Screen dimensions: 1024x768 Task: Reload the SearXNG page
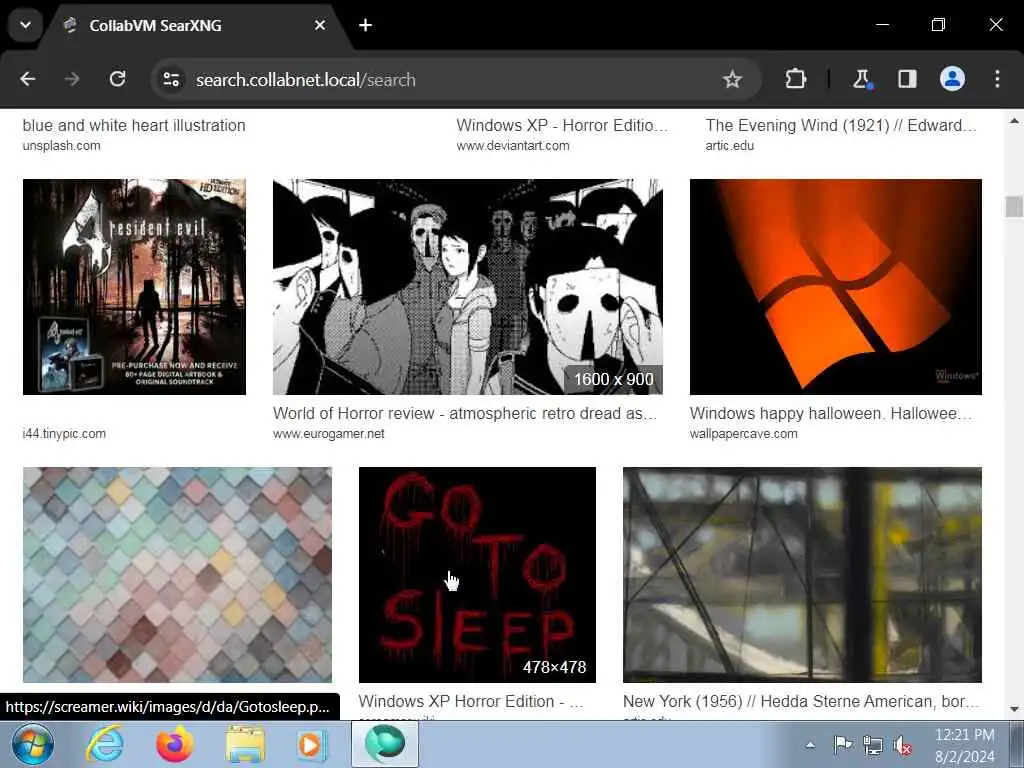[118, 80]
